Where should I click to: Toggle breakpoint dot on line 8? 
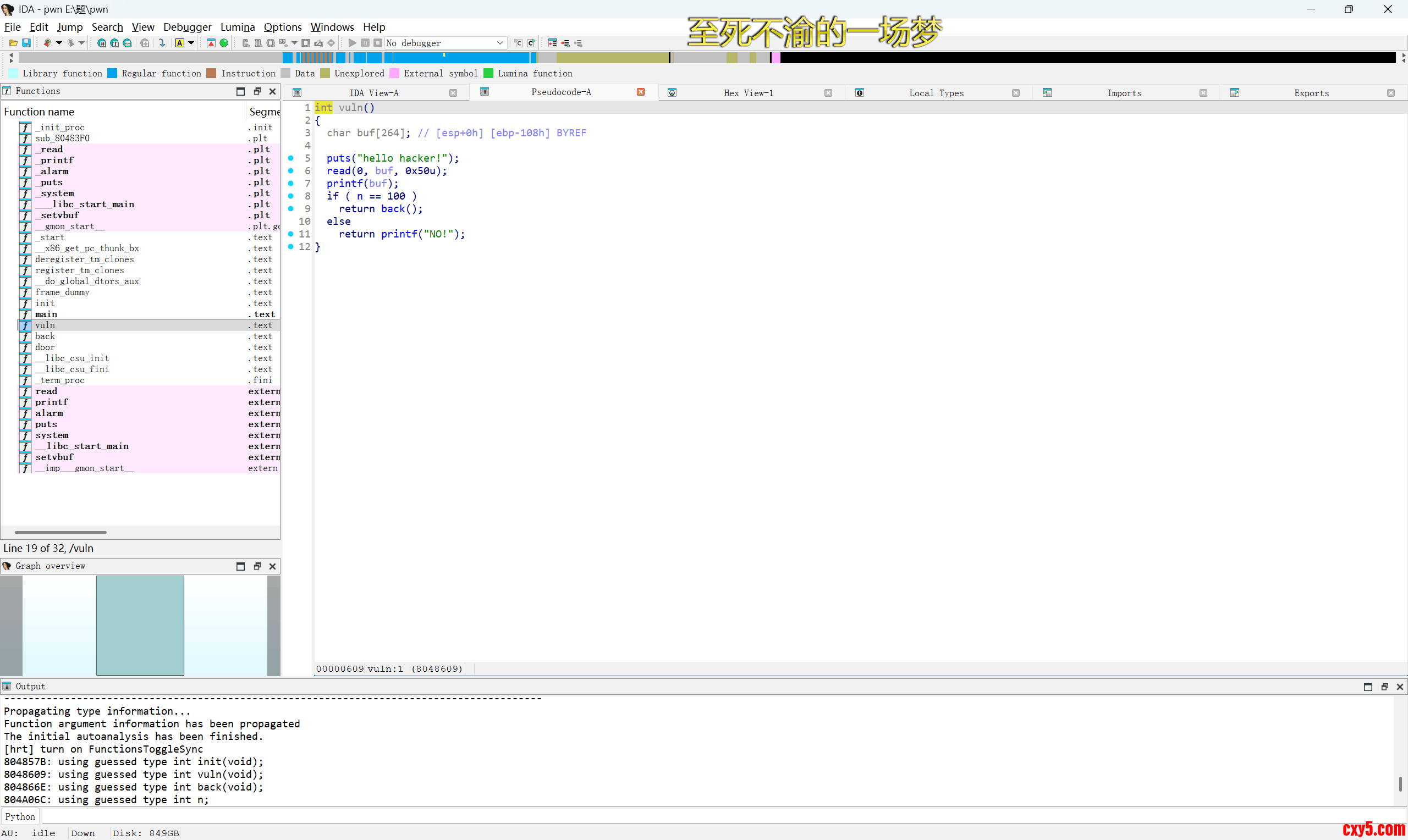click(x=291, y=196)
